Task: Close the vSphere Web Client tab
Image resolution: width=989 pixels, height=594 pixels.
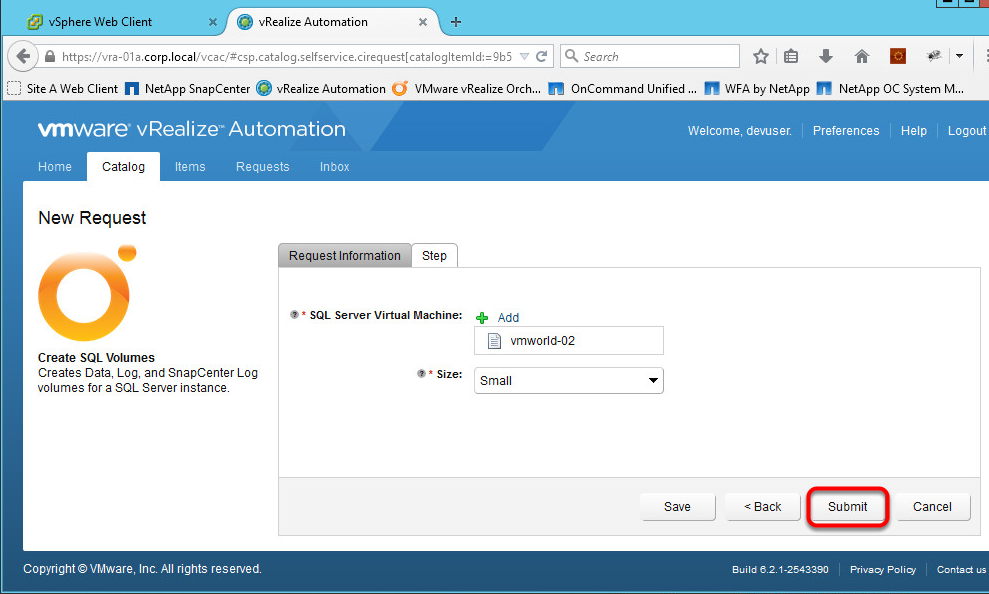Action: (213, 22)
